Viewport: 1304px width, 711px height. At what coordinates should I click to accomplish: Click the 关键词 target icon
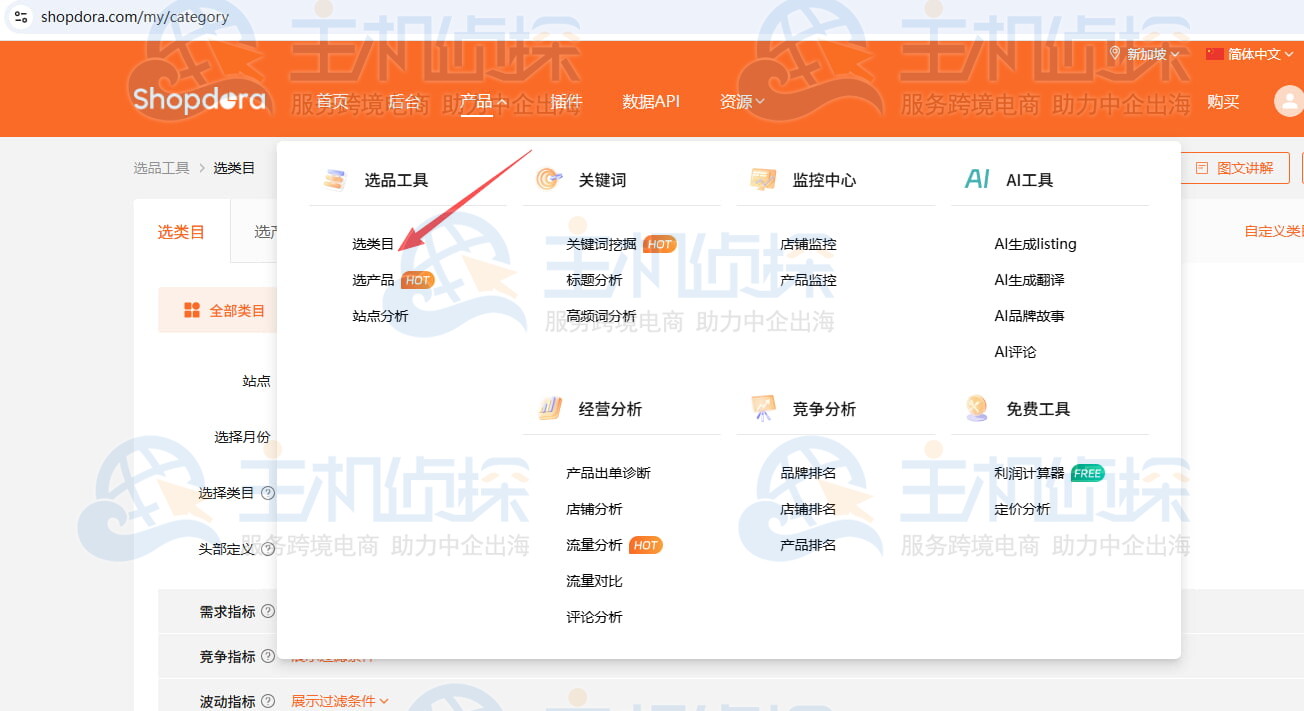(x=549, y=180)
